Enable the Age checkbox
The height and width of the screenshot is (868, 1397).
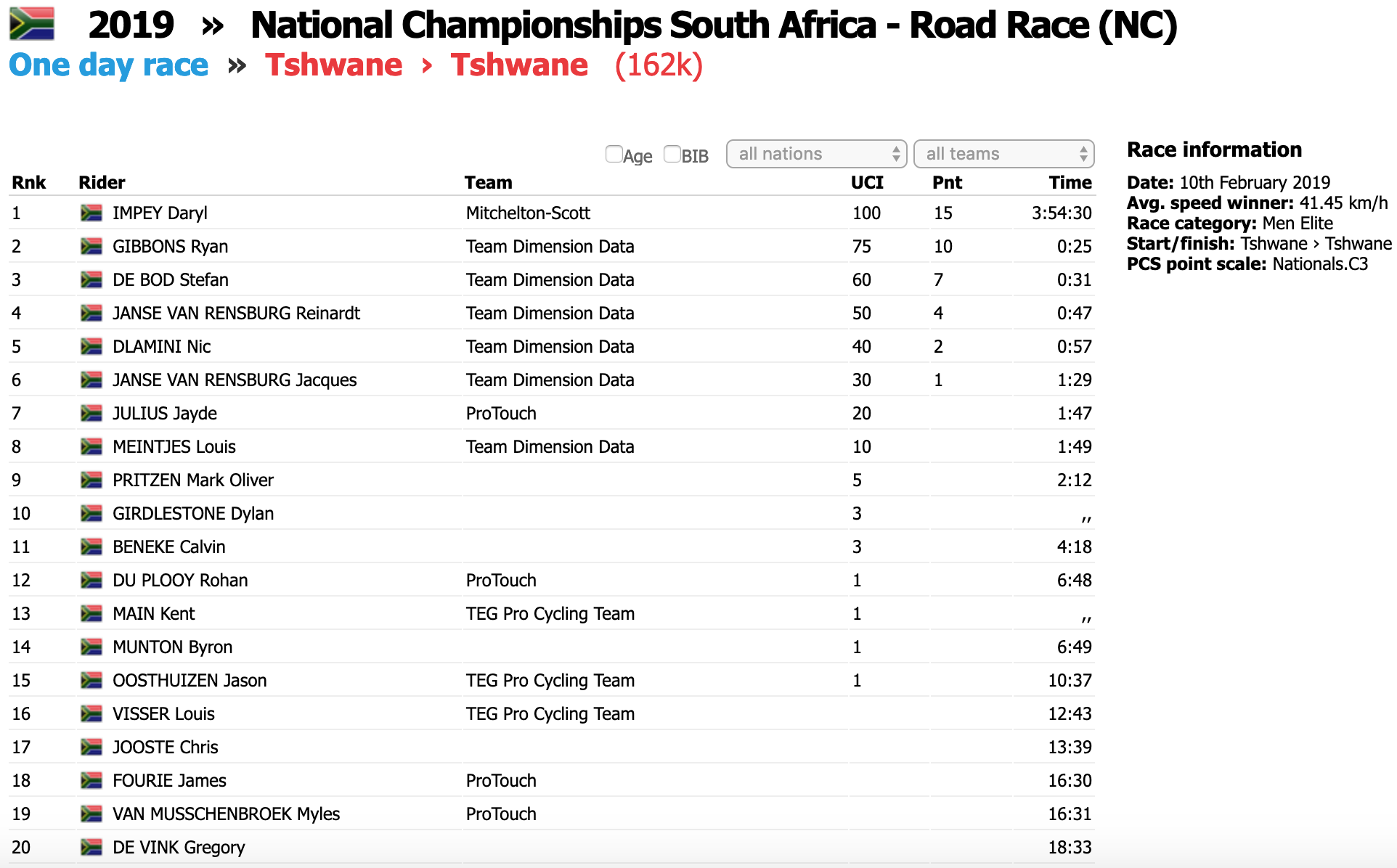[x=614, y=154]
